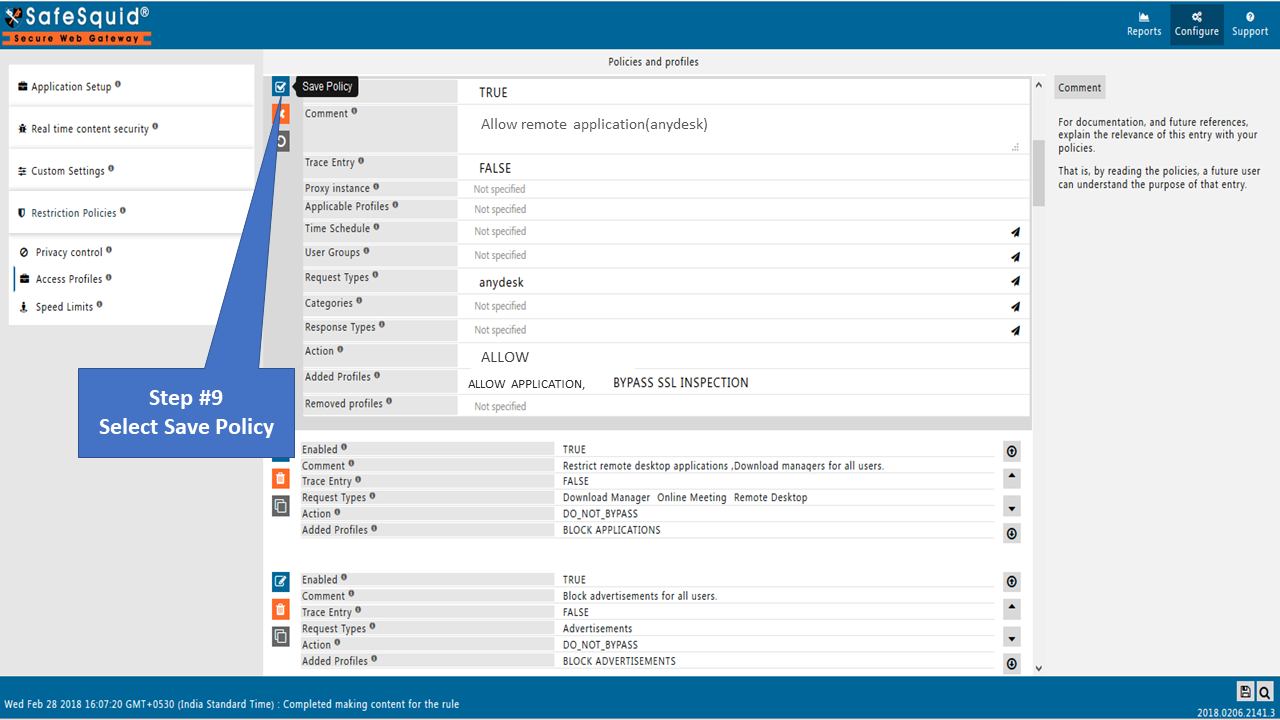The height and width of the screenshot is (720, 1280).
Task: Clone the Restrict remote desktop applications policy
Action: (x=281, y=506)
